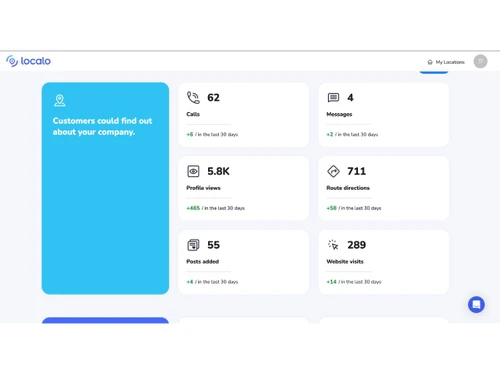The image size is (500, 375).
Task: Open the user avatar menu
Action: pyautogui.click(x=480, y=61)
